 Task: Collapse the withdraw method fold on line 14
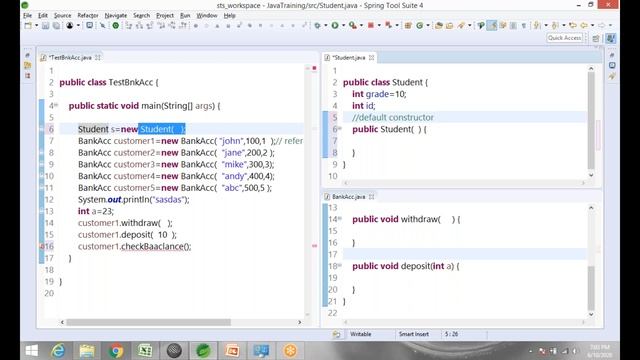pyautogui.click(x=340, y=218)
